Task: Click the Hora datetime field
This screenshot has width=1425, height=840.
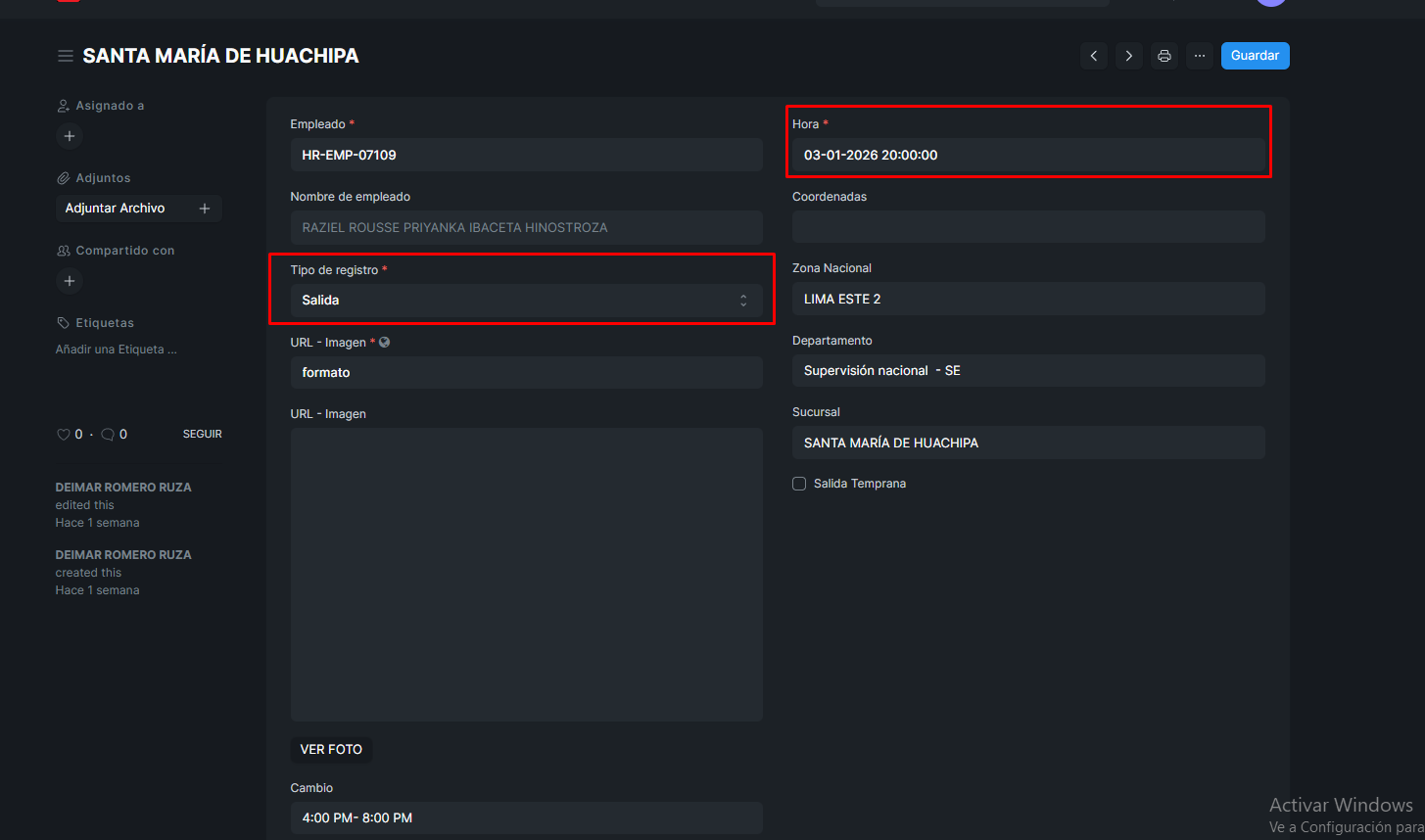Action: 1028,155
